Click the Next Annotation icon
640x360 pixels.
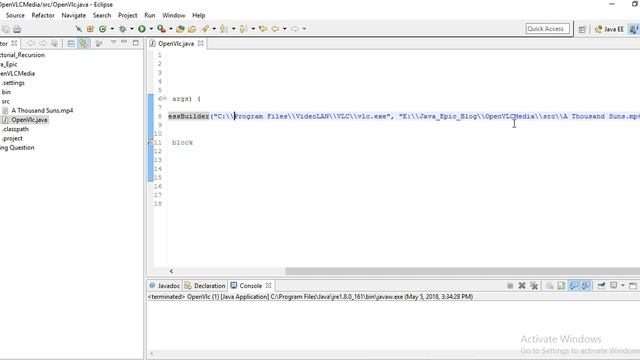coord(224,29)
